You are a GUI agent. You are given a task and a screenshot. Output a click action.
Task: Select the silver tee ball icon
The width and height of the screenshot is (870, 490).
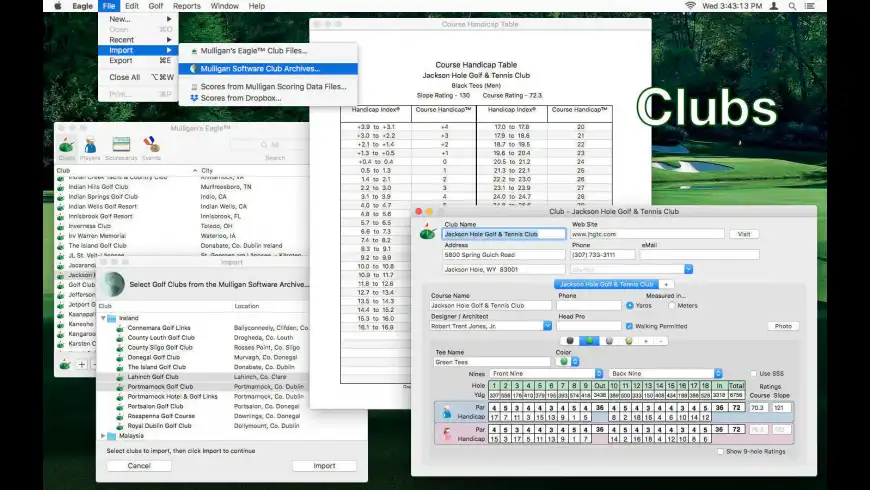[x=609, y=341]
